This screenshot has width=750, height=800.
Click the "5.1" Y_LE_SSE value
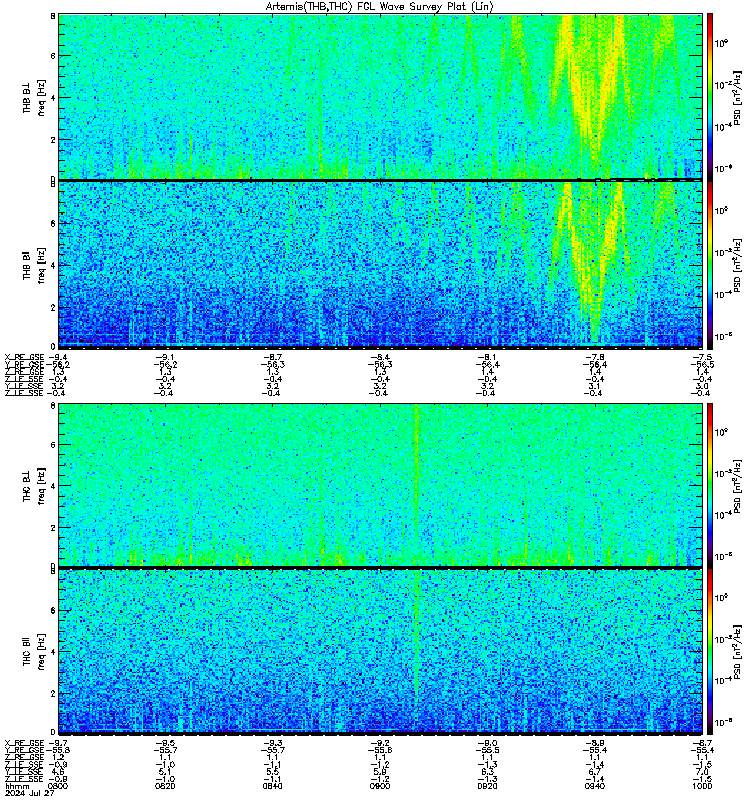pyautogui.click(x=165, y=772)
